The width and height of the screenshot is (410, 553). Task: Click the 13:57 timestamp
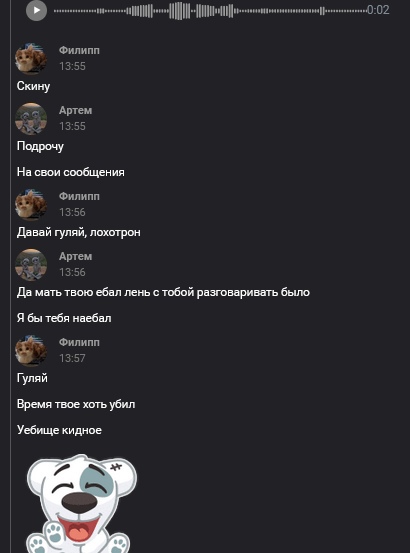point(72,358)
